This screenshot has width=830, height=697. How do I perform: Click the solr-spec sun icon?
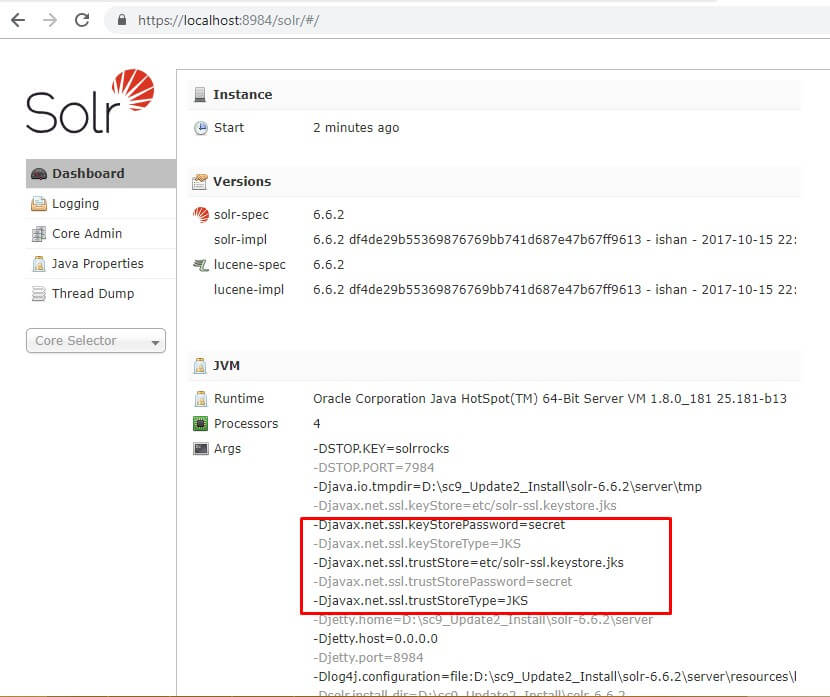tap(201, 214)
